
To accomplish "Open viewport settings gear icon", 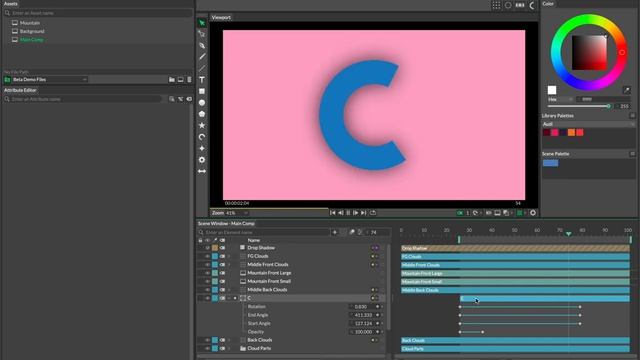I will [x=533, y=213].
